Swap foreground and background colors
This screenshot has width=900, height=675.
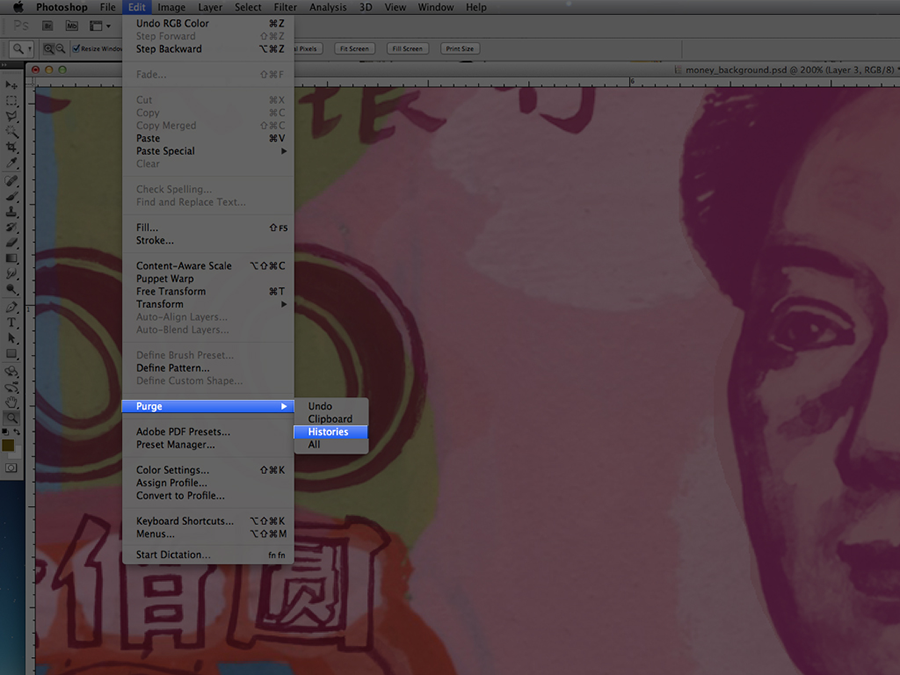click(x=17, y=432)
